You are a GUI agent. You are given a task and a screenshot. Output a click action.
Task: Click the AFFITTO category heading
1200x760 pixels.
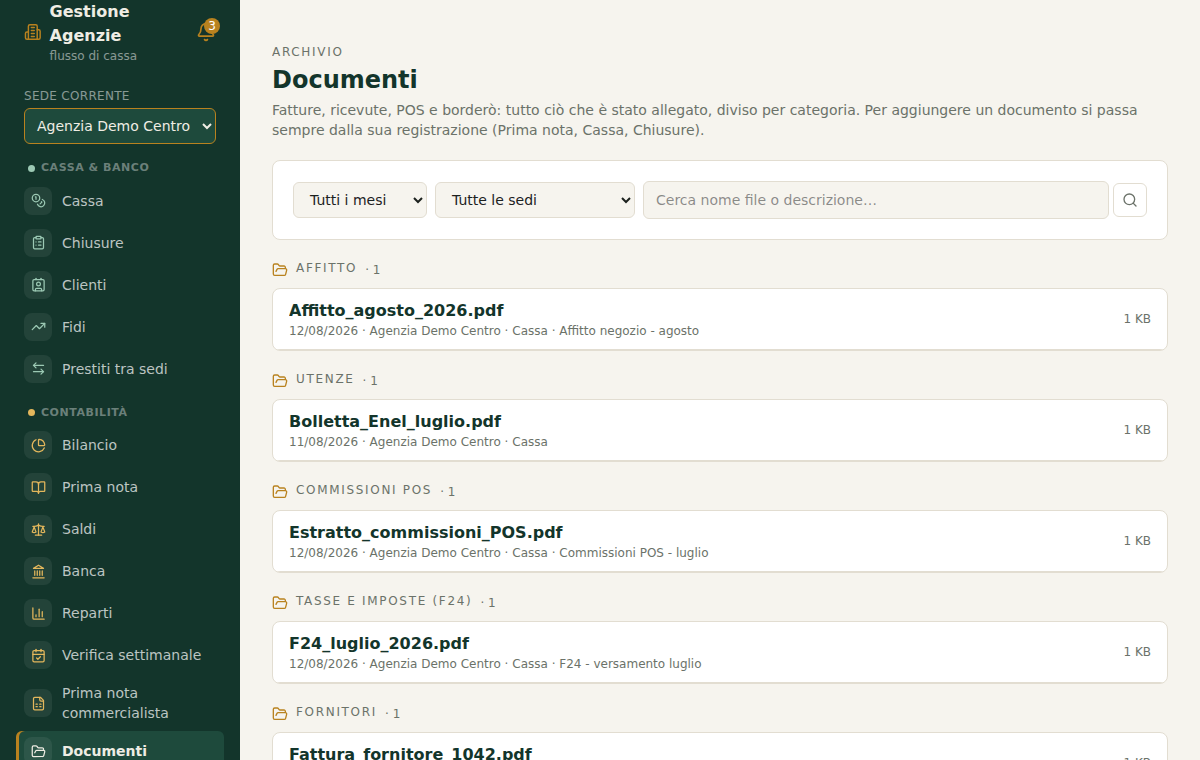(326, 268)
